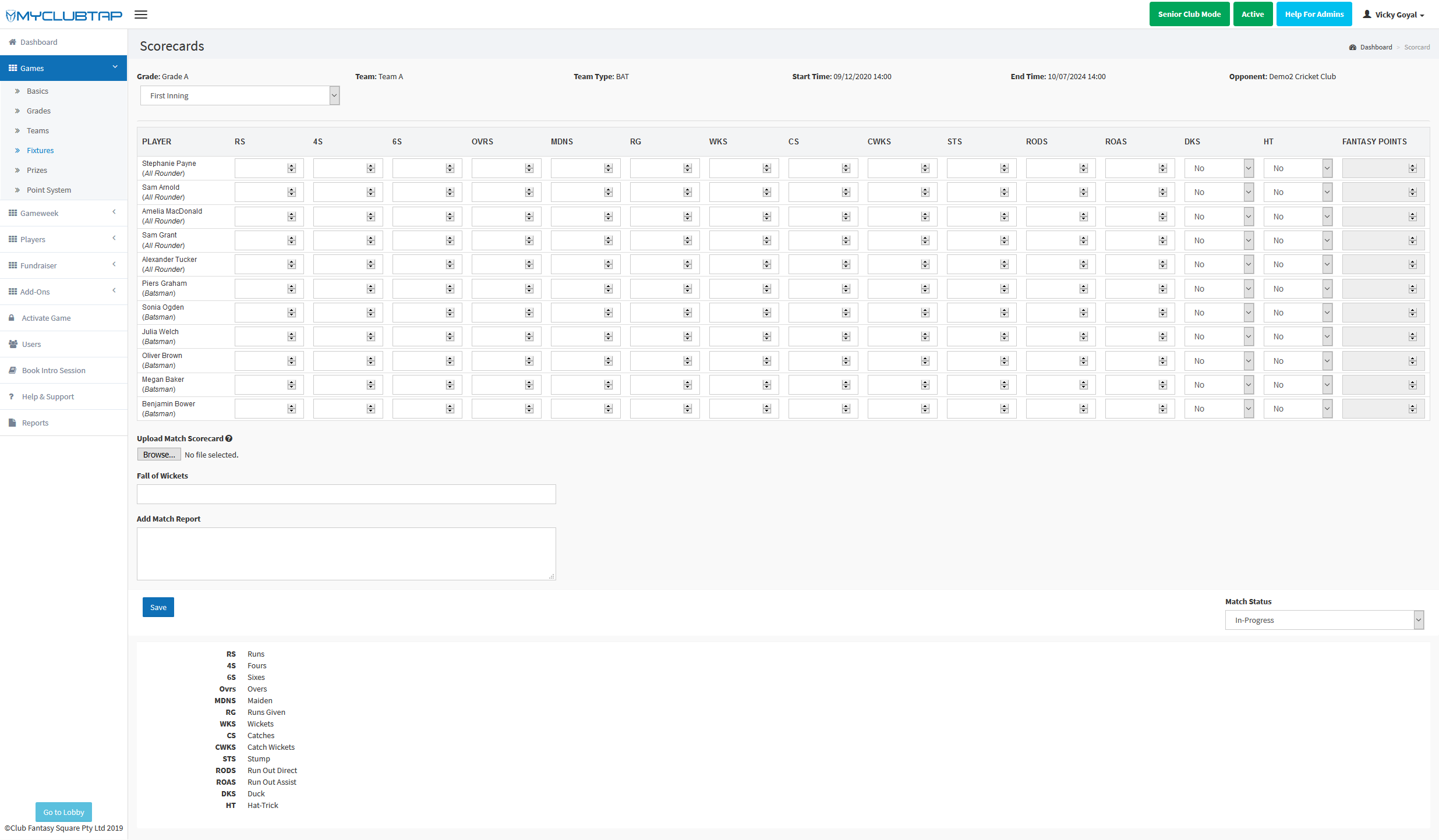The width and height of the screenshot is (1439, 840).
Task: Click the Help & Support question icon
Action: tap(11, 396)
